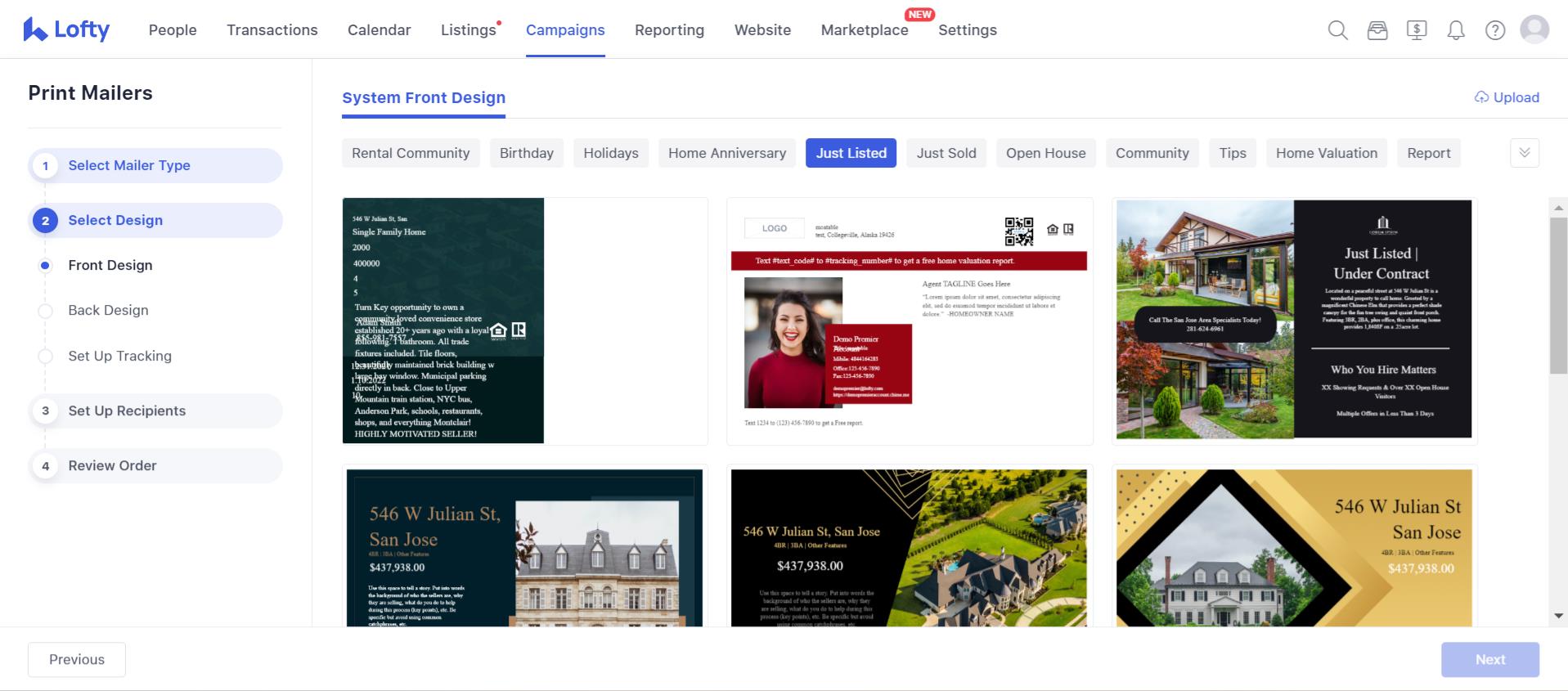The image size is (1568, 691).
Task: Select the System Front Design tab
Action: [x=424, y=97]
